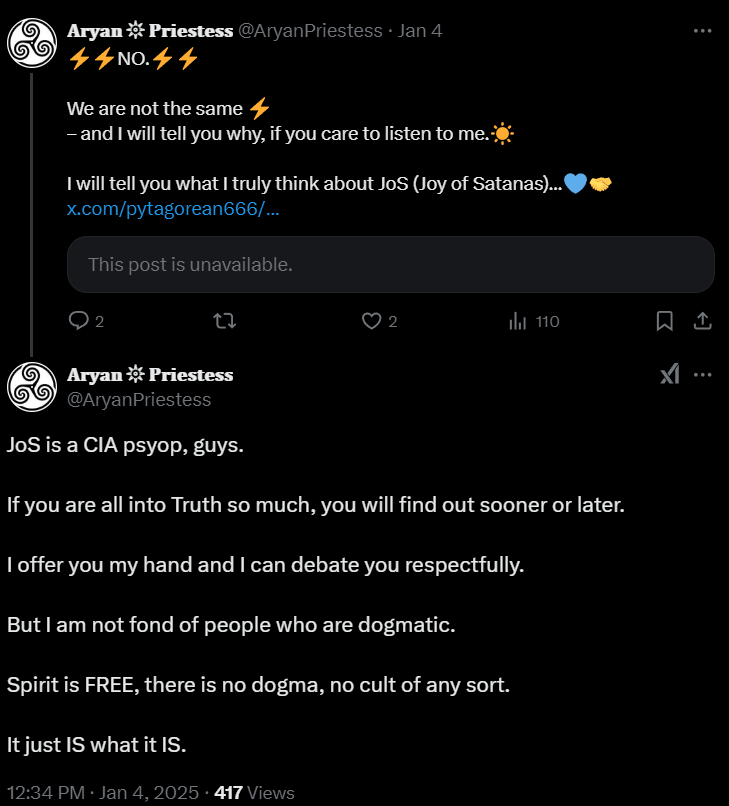Open Grok explain icon on main post
The image size is (729, 806).
point(669,375)
